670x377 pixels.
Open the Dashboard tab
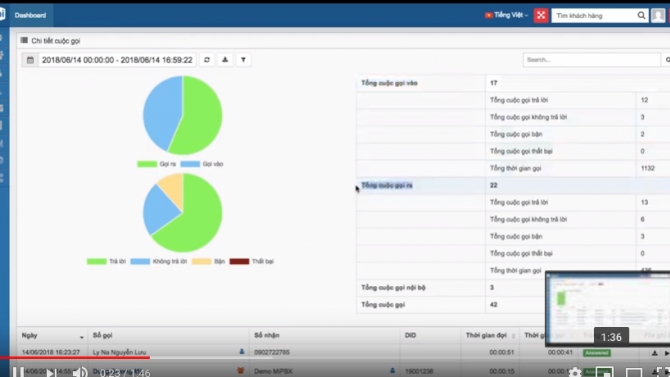click(30, 15)
